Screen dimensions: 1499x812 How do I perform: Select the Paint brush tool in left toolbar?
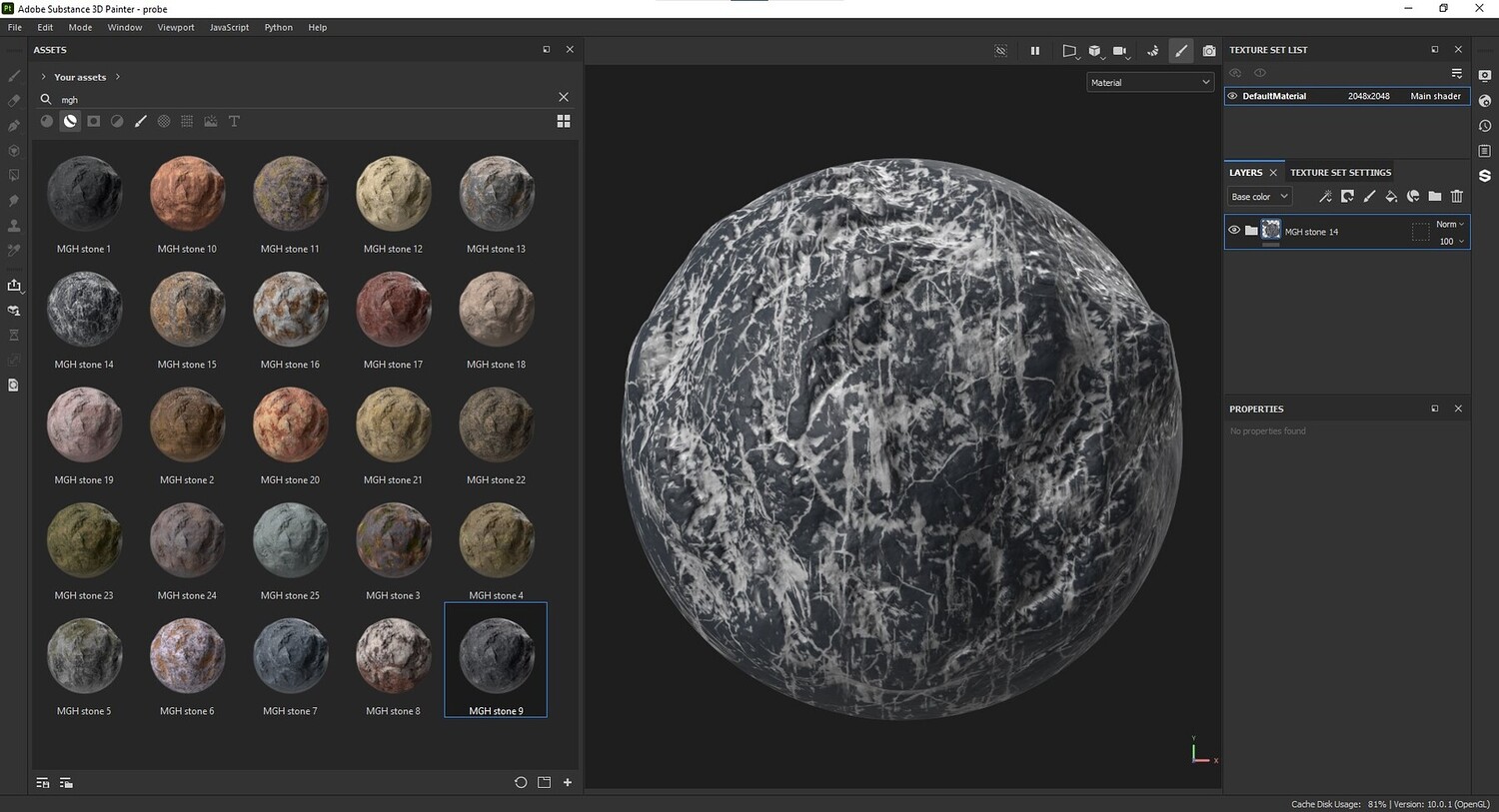[x=14, y=76]
